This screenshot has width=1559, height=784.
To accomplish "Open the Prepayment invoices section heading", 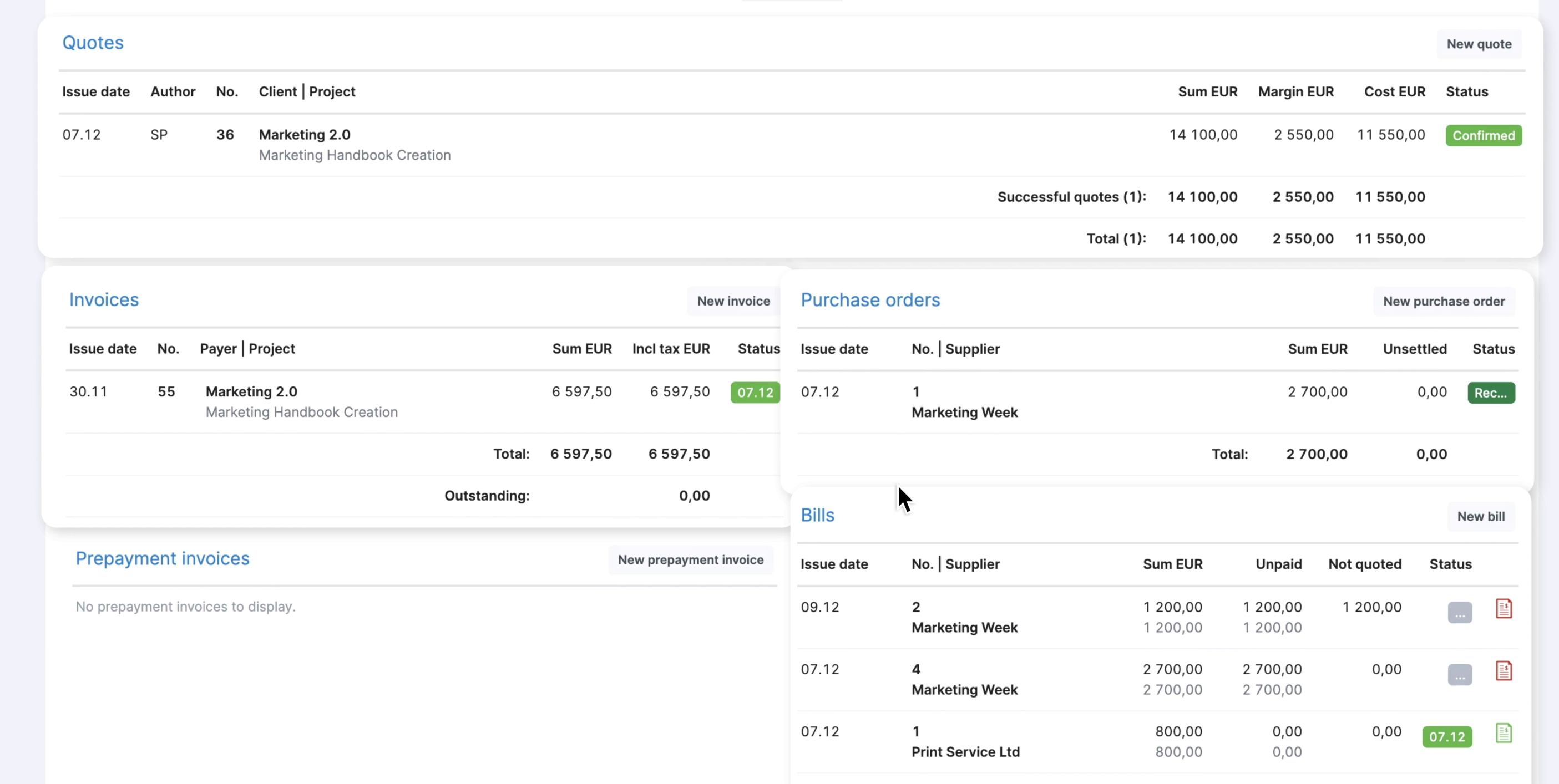I will pyautogui.click(x=162, y=558).
